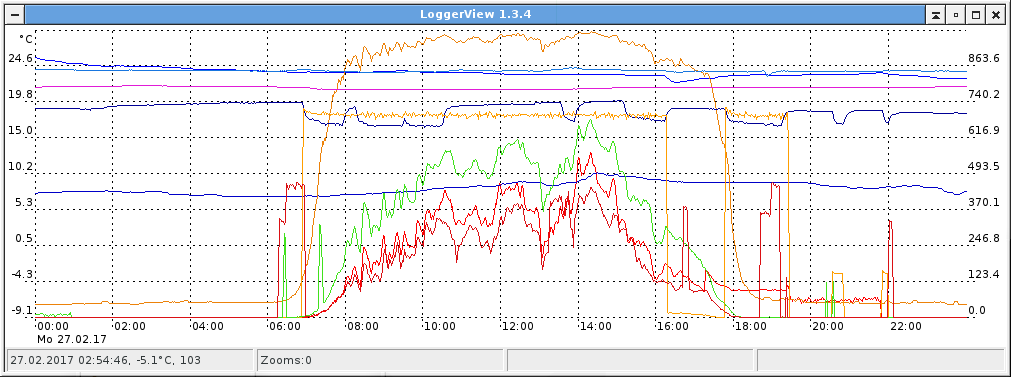Image resolution: width=1011 pixels, height=377 pixels.
Task: Click the 0.0 right axis value
Action: [x=977, y=310]
